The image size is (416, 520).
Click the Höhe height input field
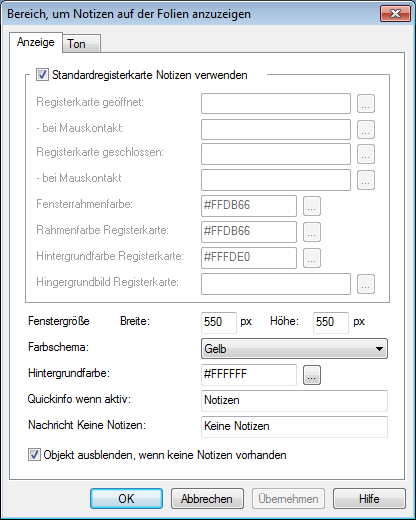tap(331, 322)
